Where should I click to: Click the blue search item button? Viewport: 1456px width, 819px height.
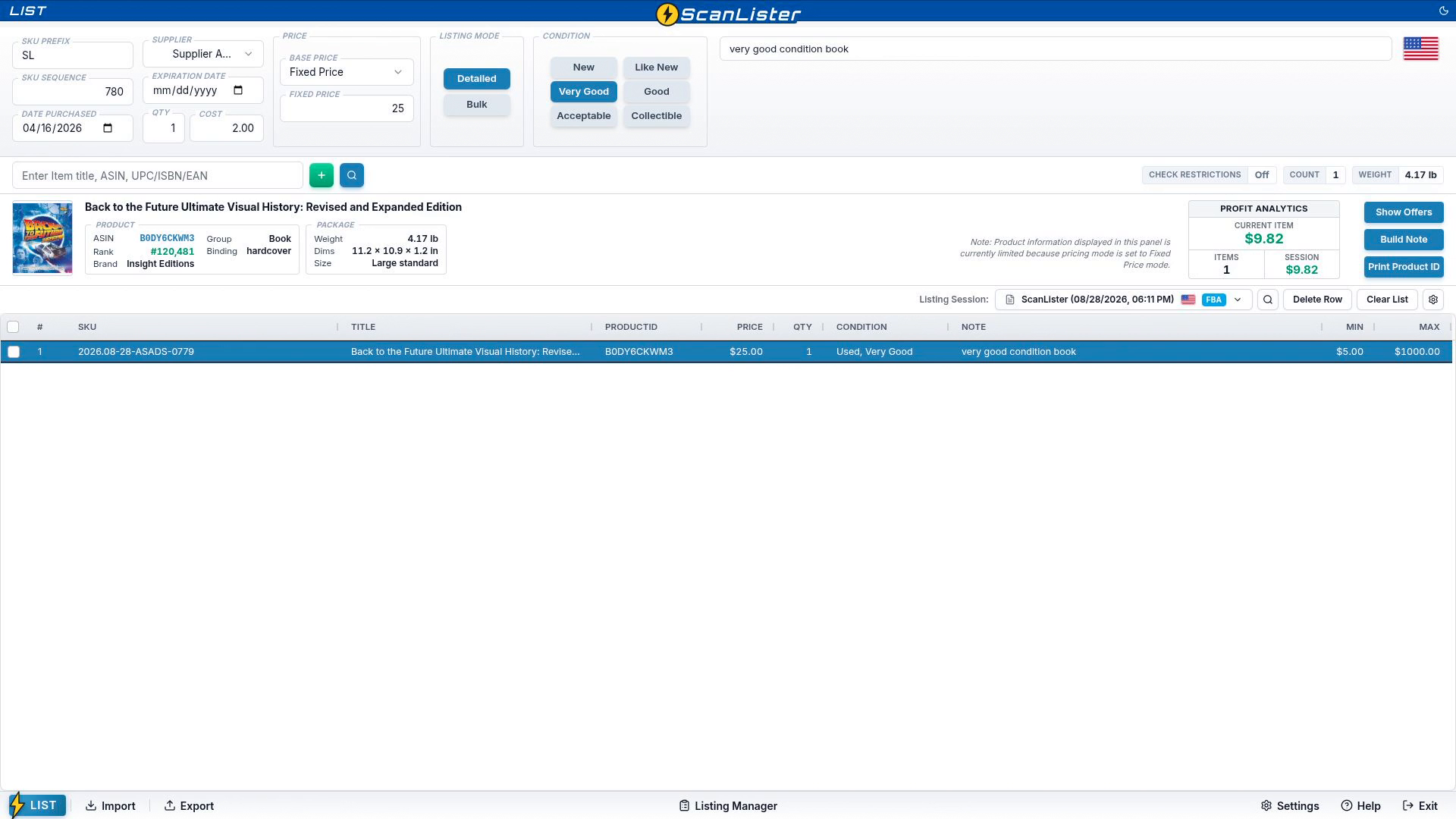click(352, 175)
